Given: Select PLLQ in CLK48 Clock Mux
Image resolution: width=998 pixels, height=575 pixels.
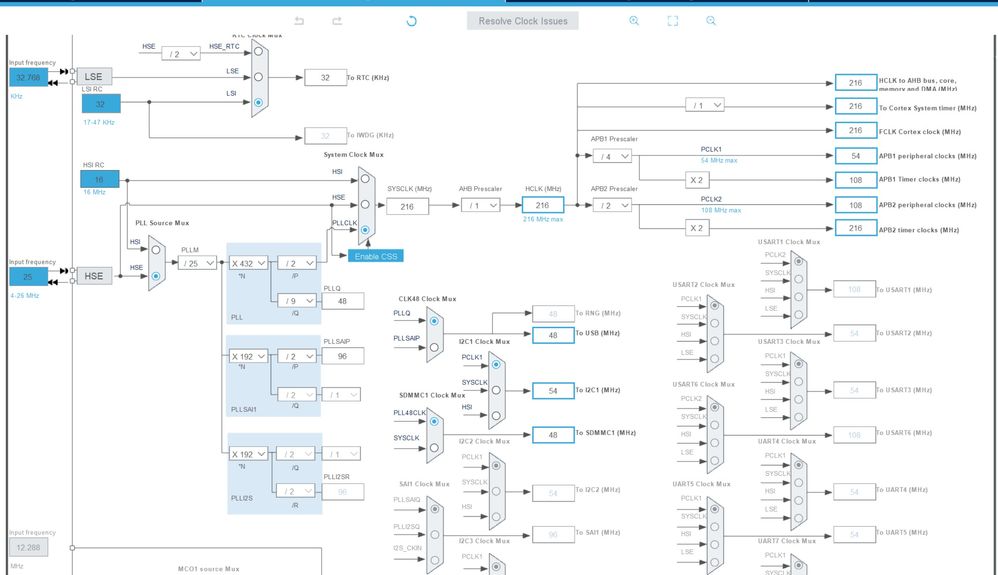Looking at the screenshot, I should (434, 321).
